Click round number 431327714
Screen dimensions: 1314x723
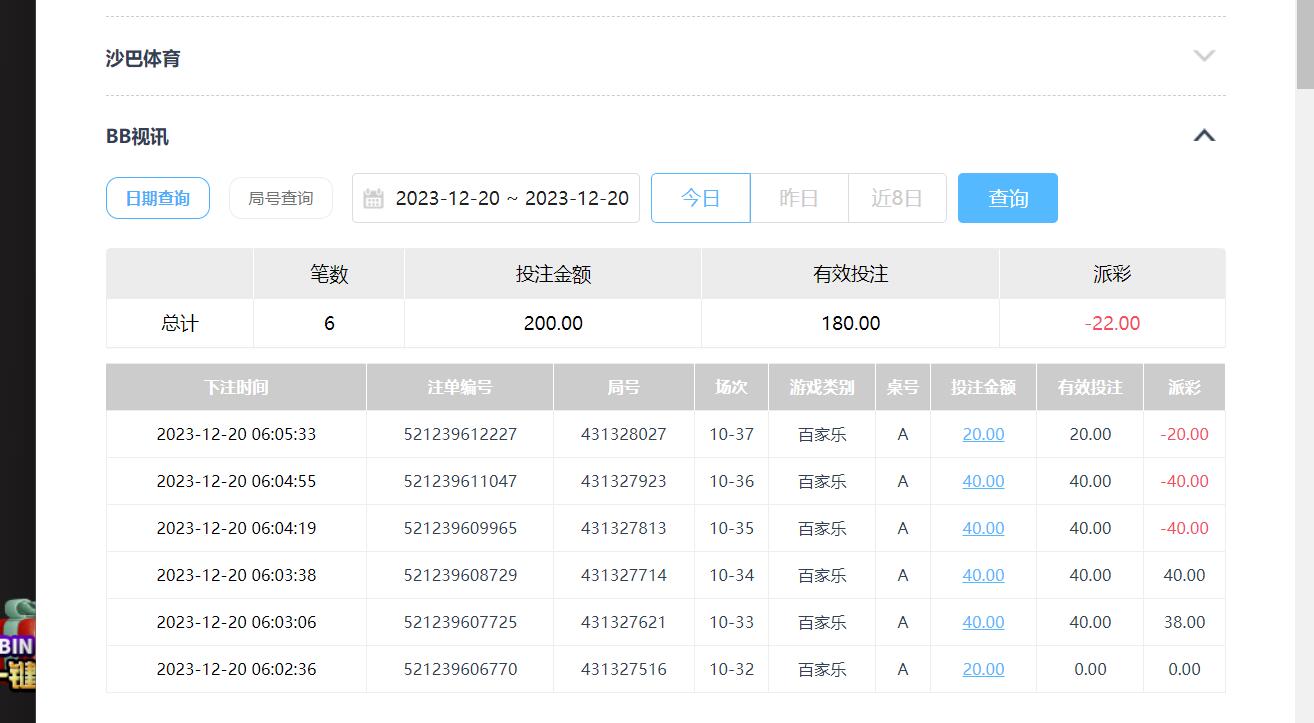click(x=624, y=575)
